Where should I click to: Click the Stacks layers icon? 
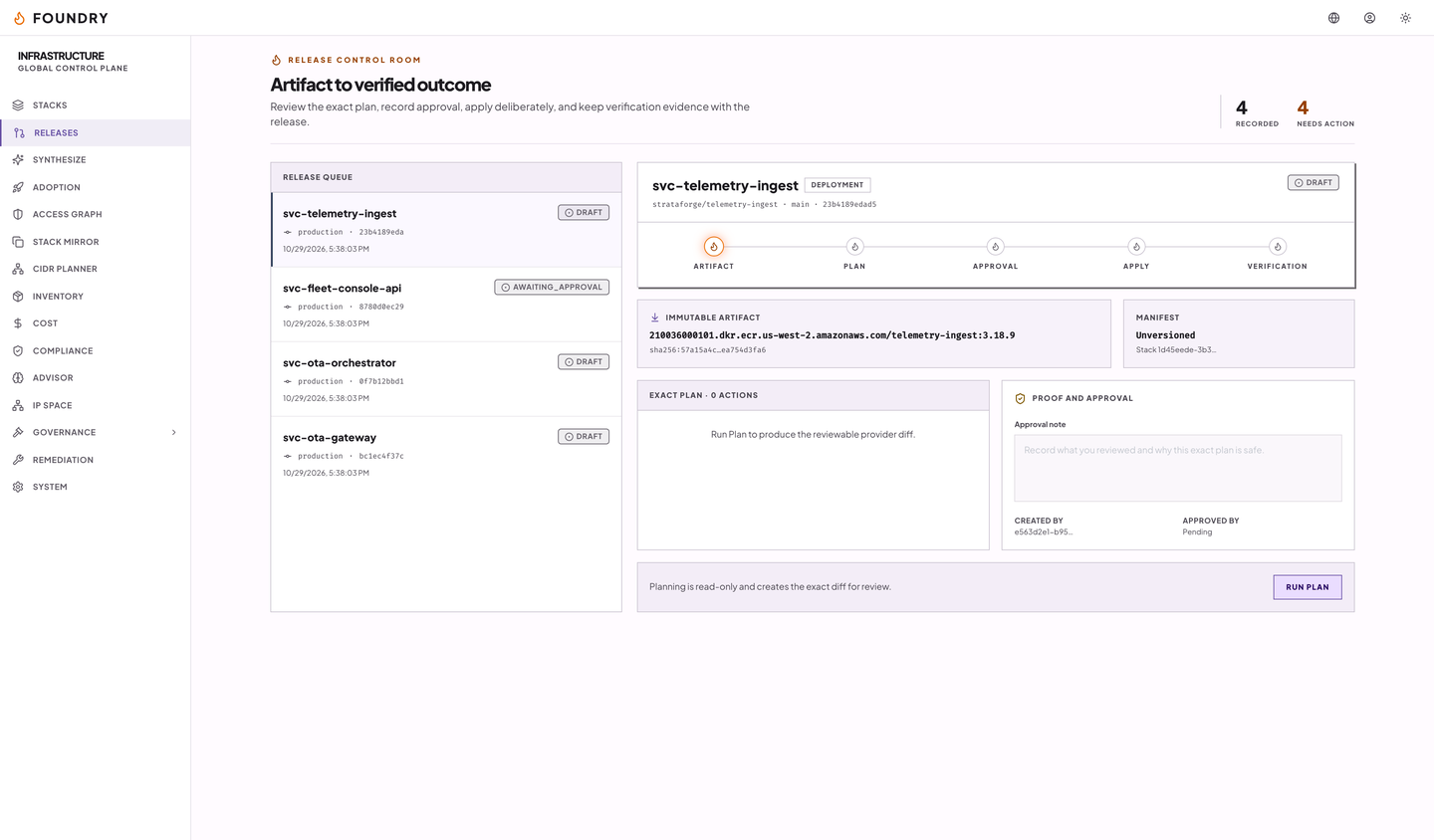(x=18, y=105)
